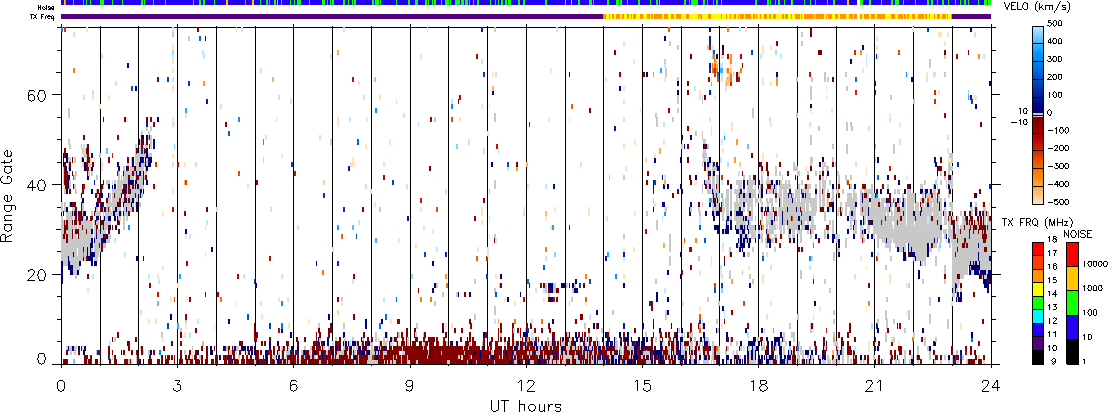The image size is (1108, 412).
Task: Click the "Noise" strip label at top left
Action: tap(47, 7)
